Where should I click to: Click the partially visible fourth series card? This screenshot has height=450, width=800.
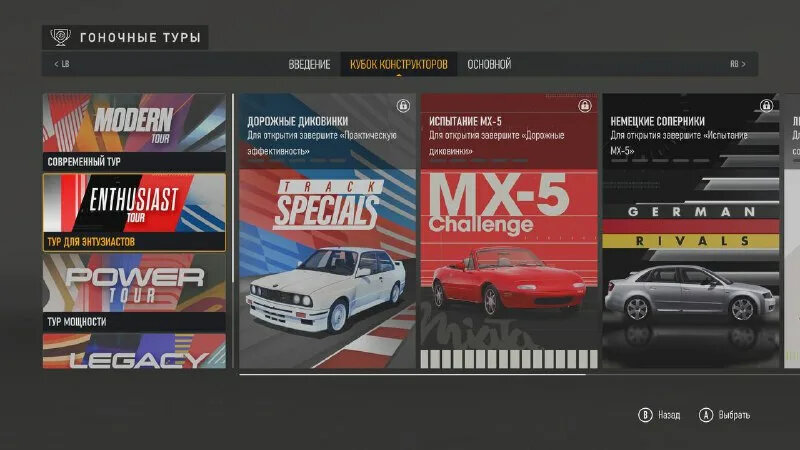click(x=792, y=231)
